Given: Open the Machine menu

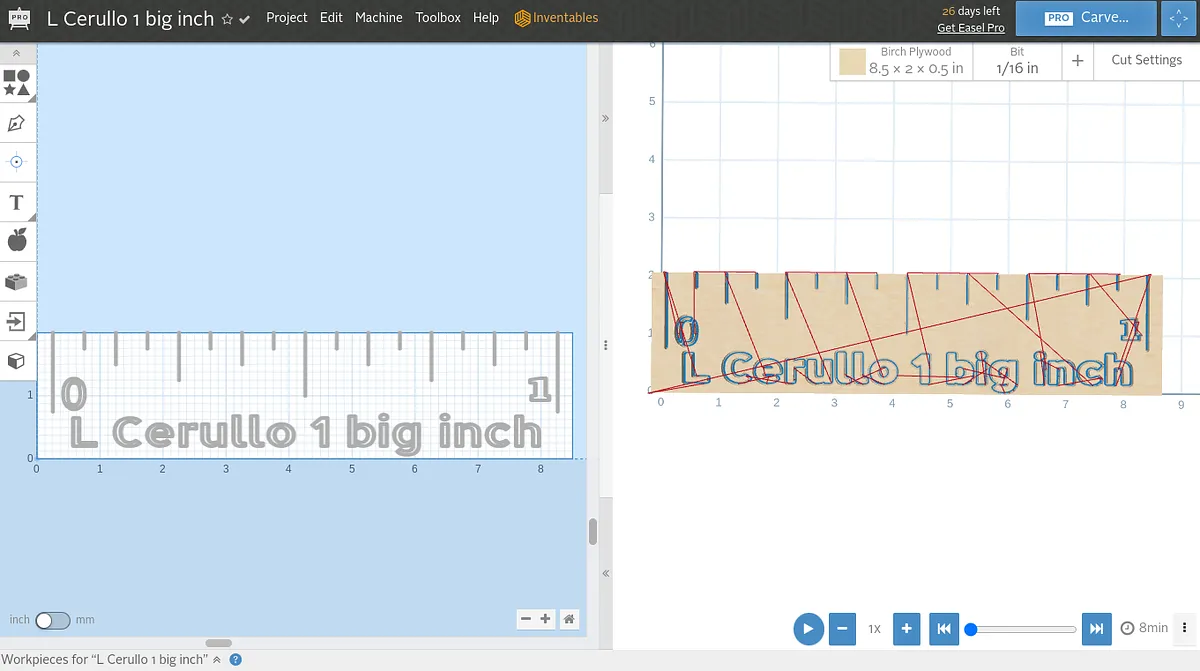Looking at the screenshot, I should 378,18.
